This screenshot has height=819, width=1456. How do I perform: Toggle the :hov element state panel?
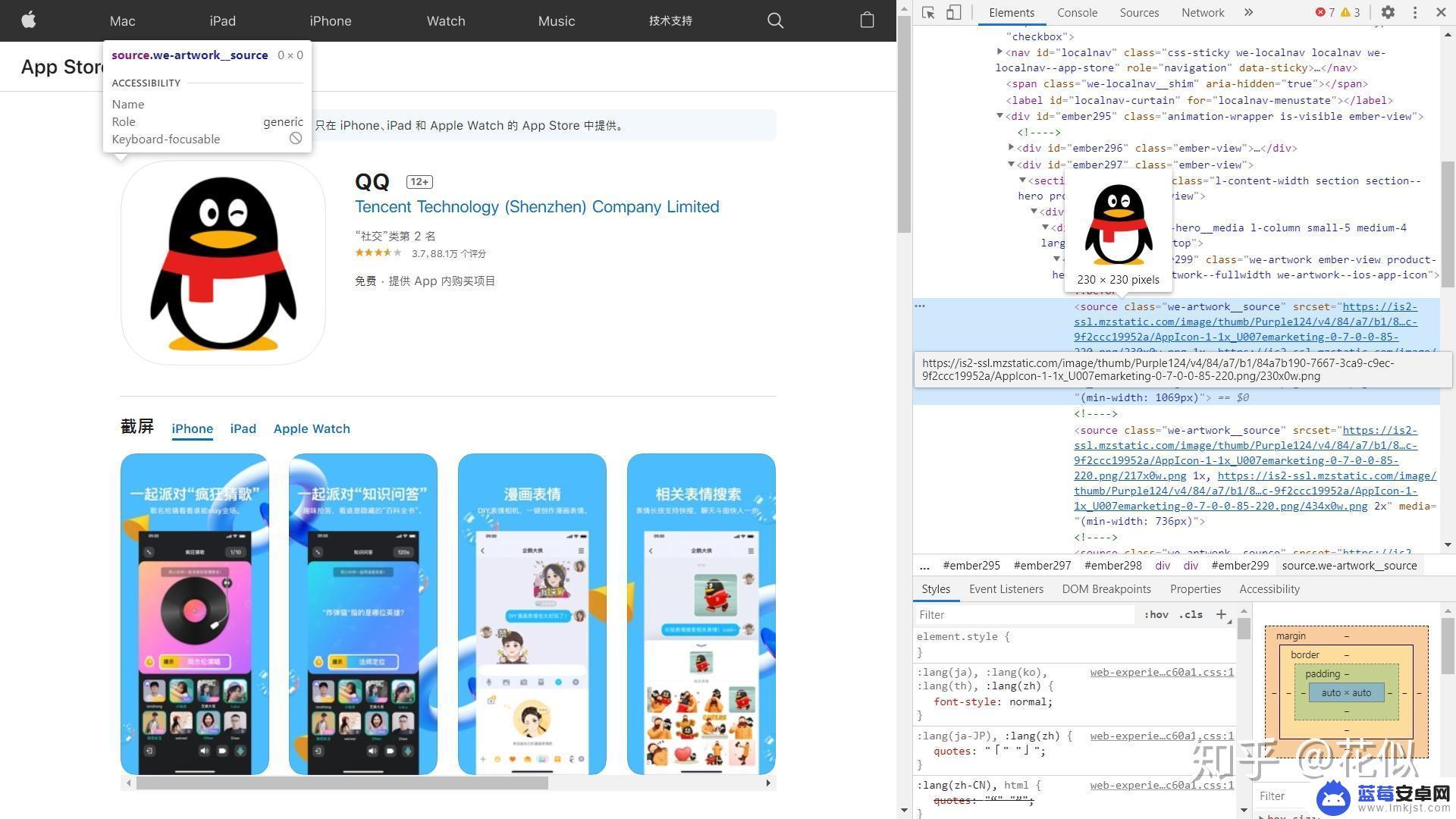point(1156,614)
